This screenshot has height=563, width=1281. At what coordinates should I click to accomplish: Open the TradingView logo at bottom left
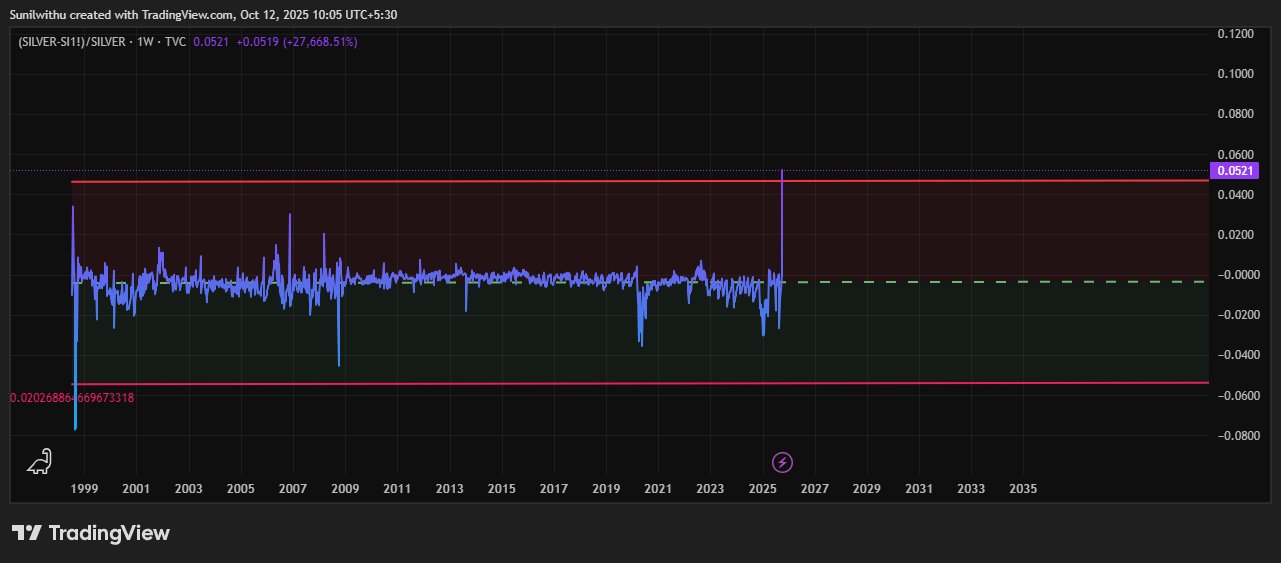90,533
